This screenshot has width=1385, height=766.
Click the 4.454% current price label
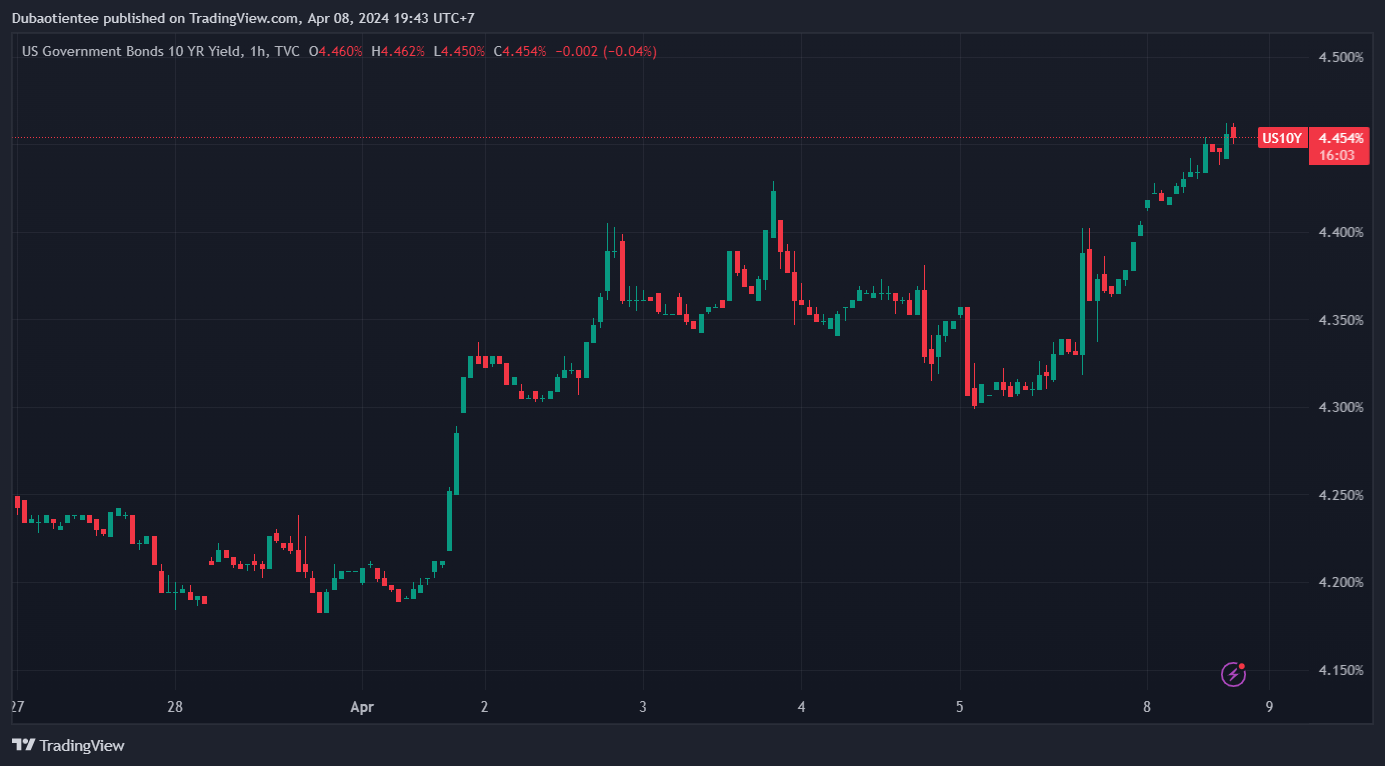1339,138
